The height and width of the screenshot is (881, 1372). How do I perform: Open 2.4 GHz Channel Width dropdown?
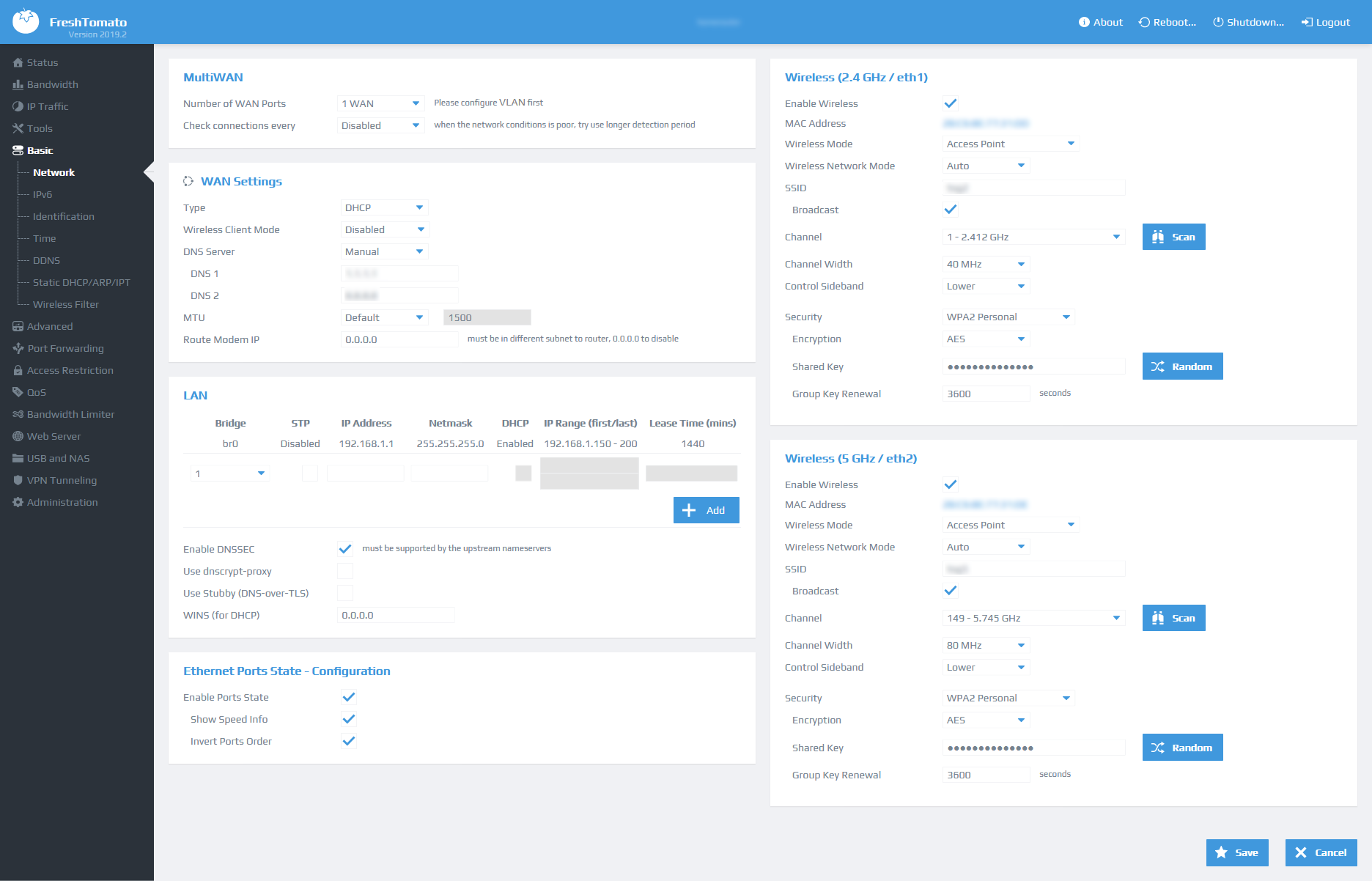[x=986, y=264]
